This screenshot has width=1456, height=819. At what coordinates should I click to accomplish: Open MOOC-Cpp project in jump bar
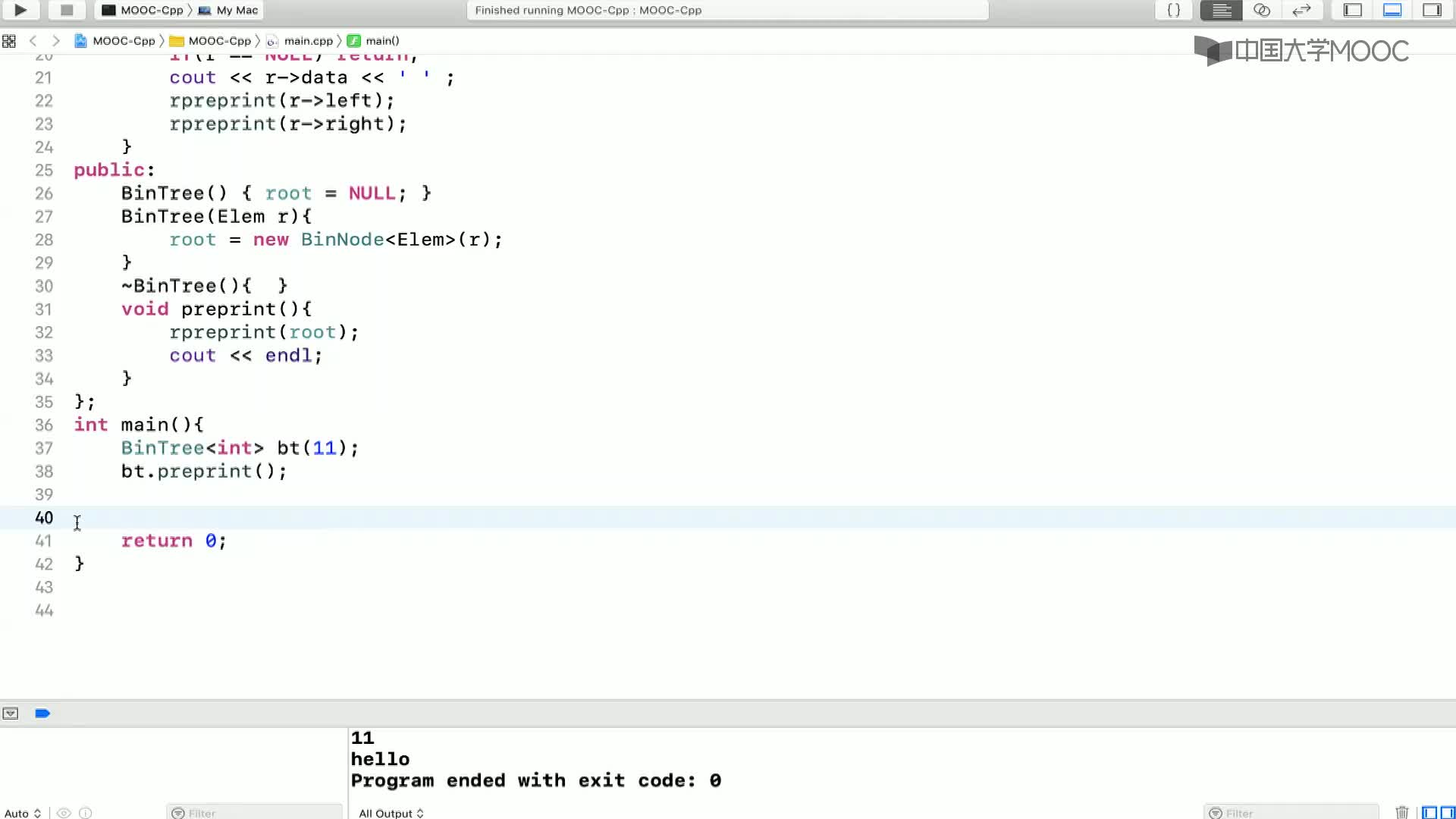click(x=115, y=41)
